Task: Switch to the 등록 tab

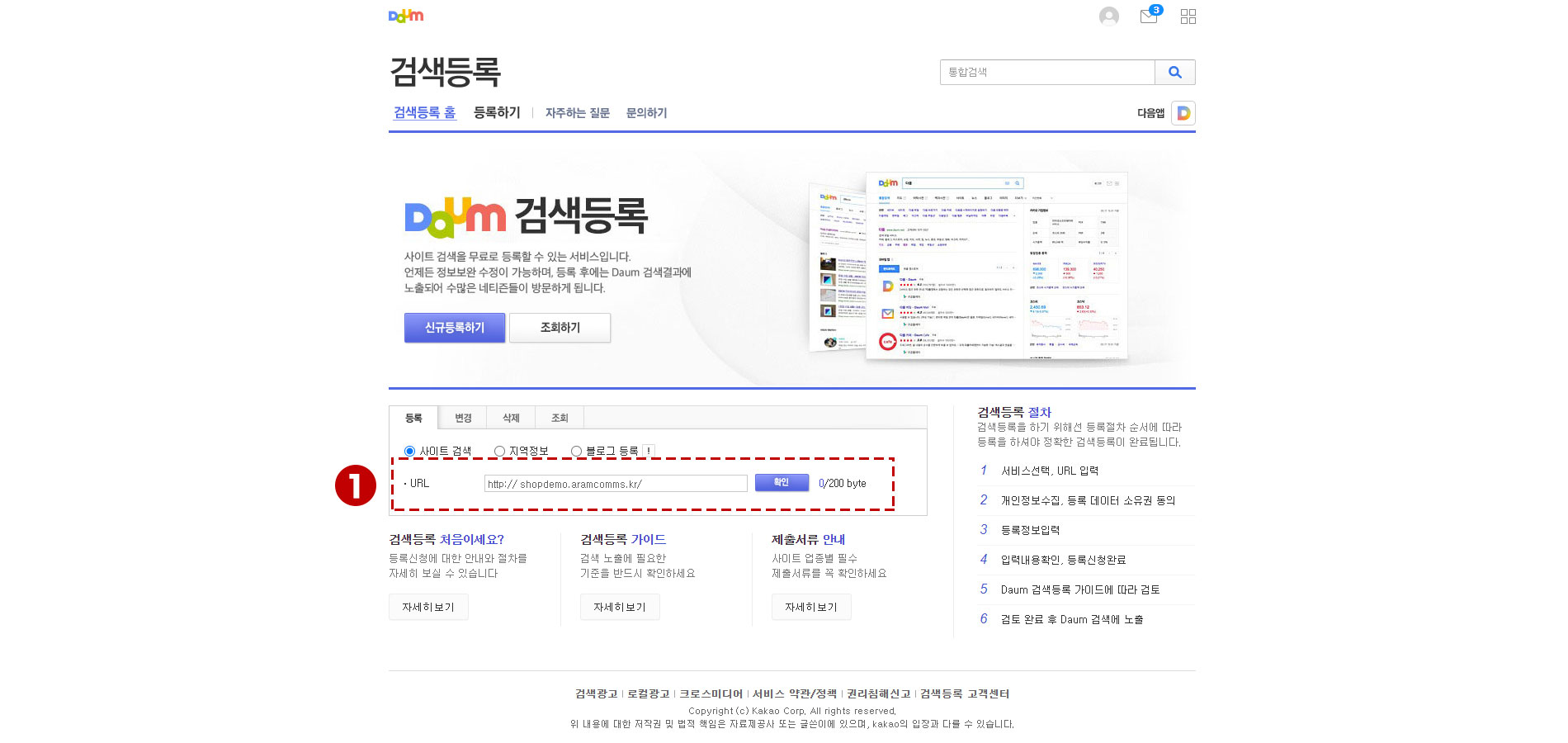Action: (413, 418)
